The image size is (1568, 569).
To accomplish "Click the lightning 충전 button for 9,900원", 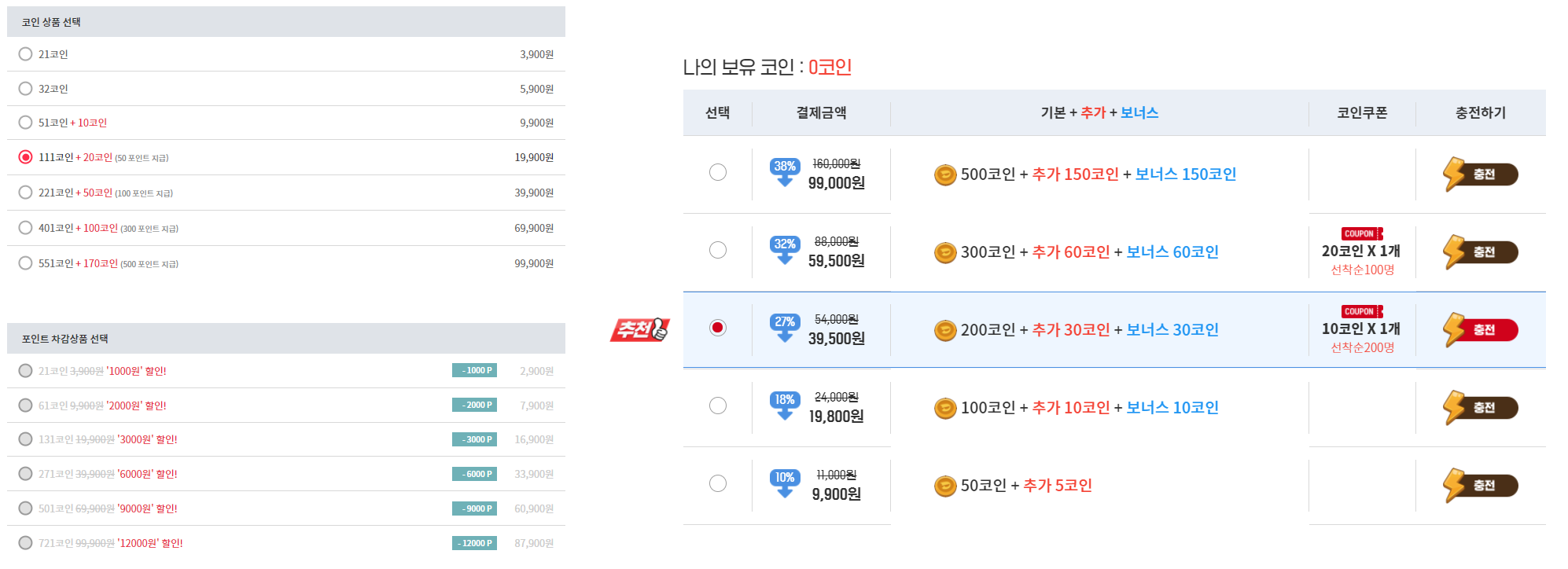I will (1481, 486).
